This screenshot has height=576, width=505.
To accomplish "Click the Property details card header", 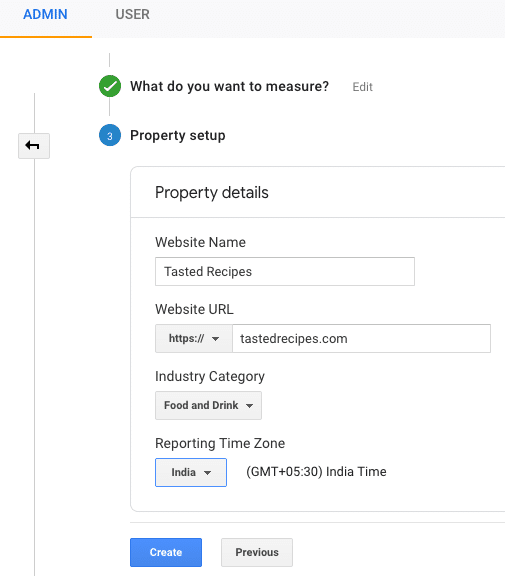I will 212,193.
